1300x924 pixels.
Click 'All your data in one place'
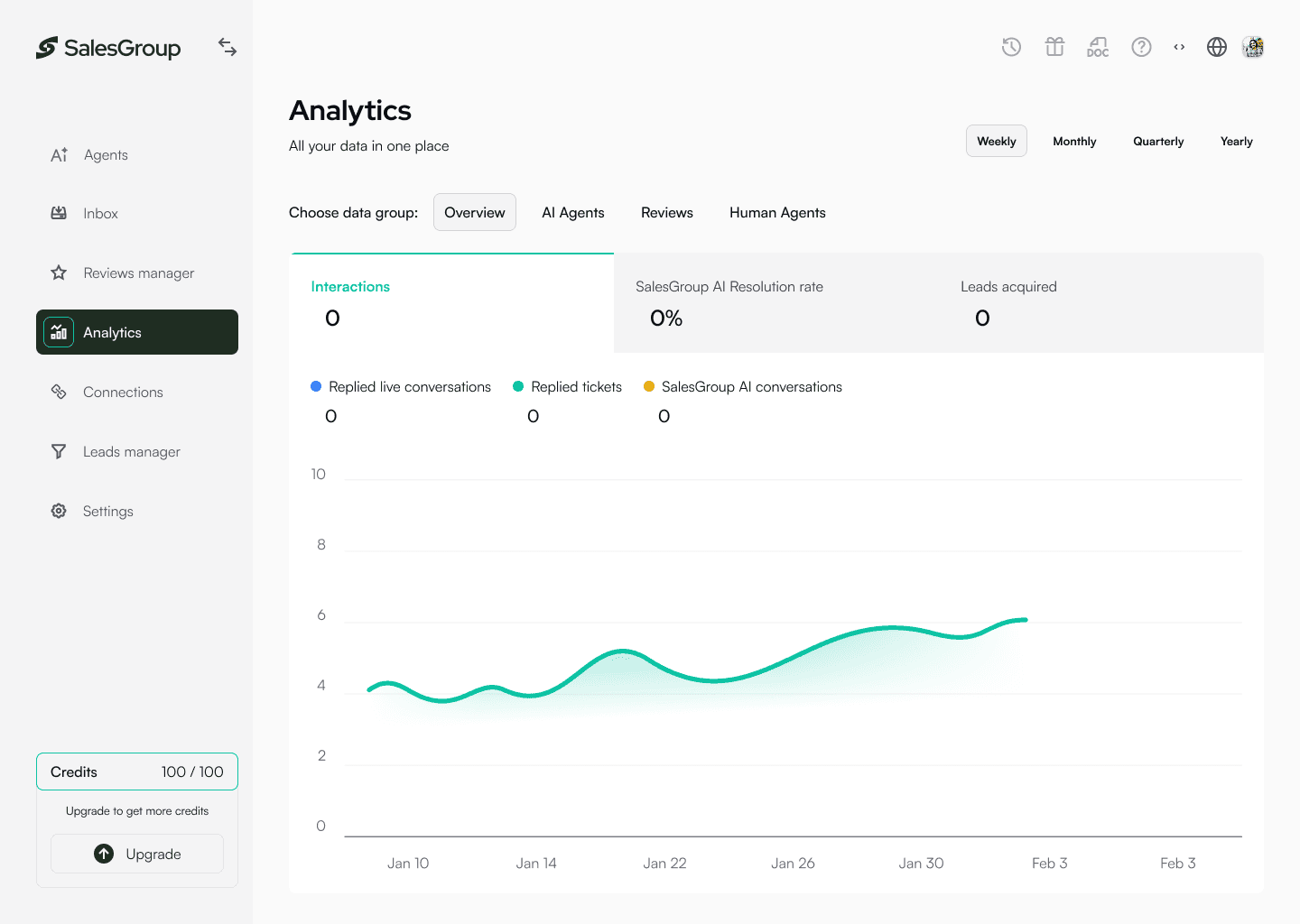[x=369, y=146]
